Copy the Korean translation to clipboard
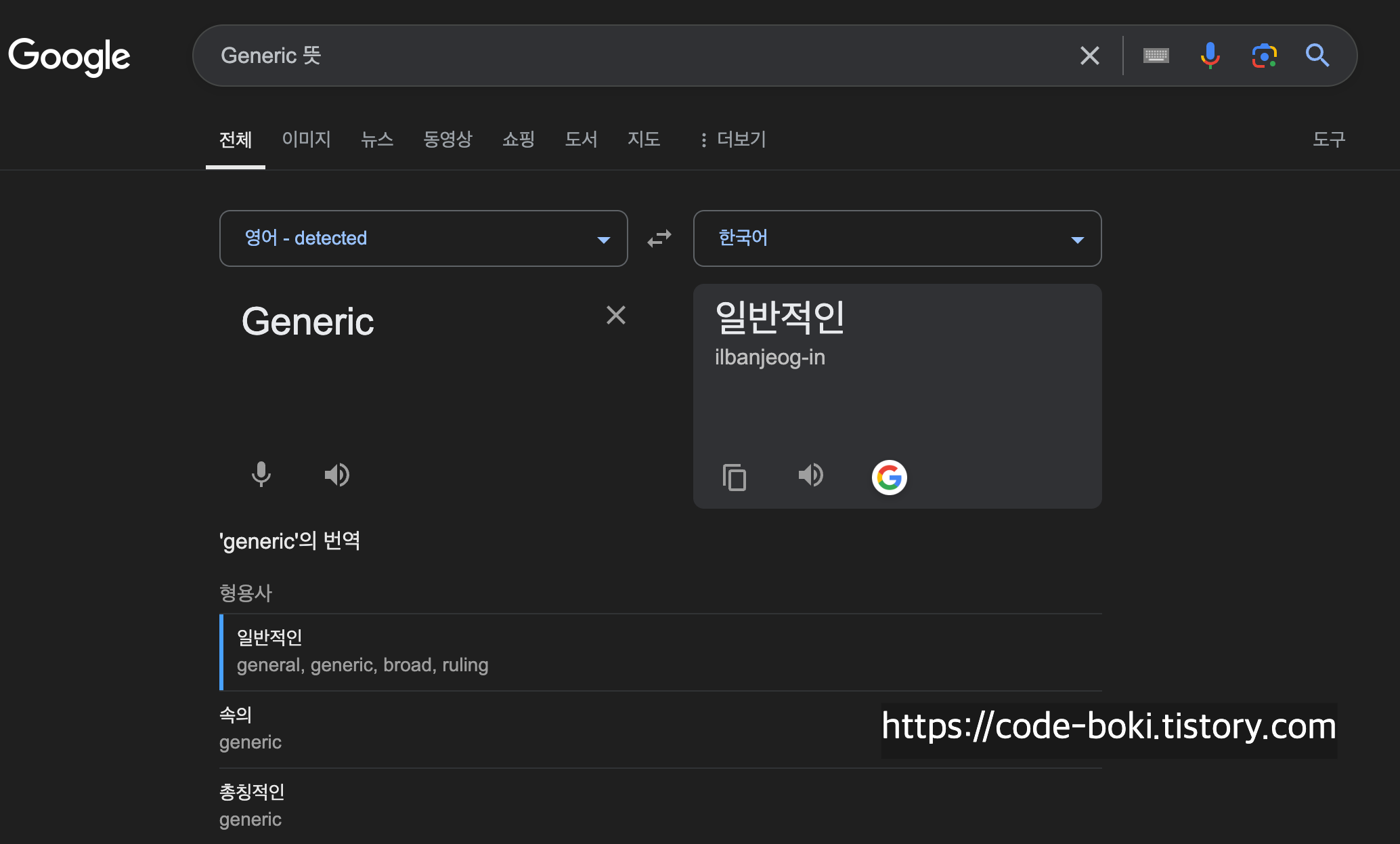This screenshot has width=1400, height=844. point(735,477)
